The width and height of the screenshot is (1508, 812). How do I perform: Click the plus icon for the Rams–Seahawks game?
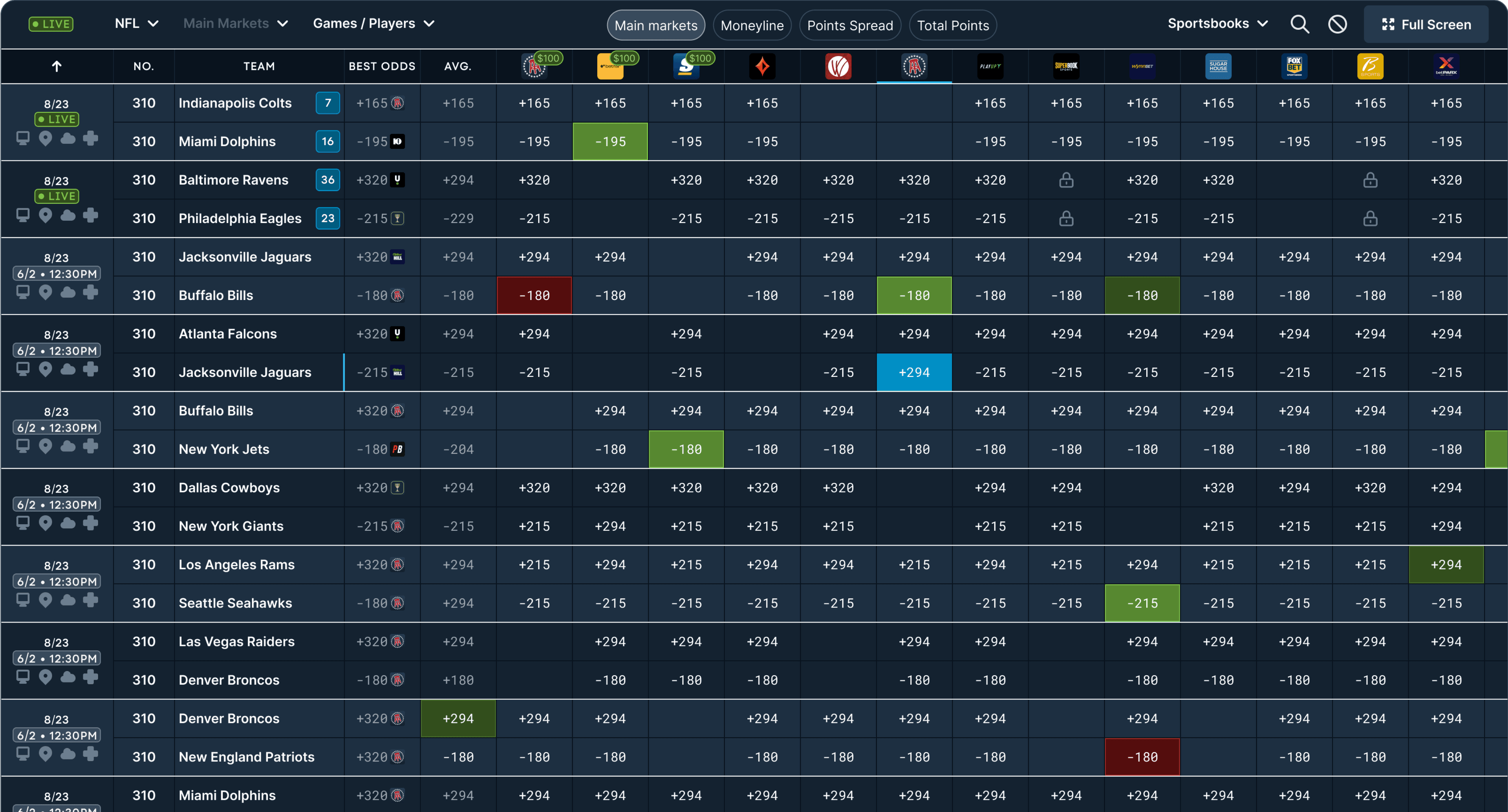click(90, 600)
